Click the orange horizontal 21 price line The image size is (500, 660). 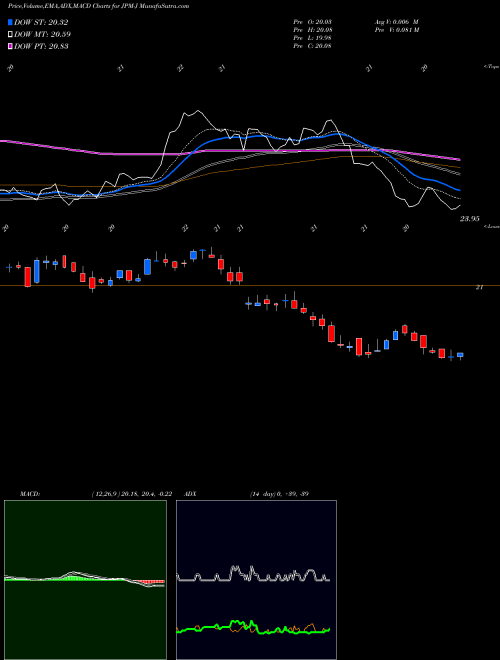pos(250,286)
